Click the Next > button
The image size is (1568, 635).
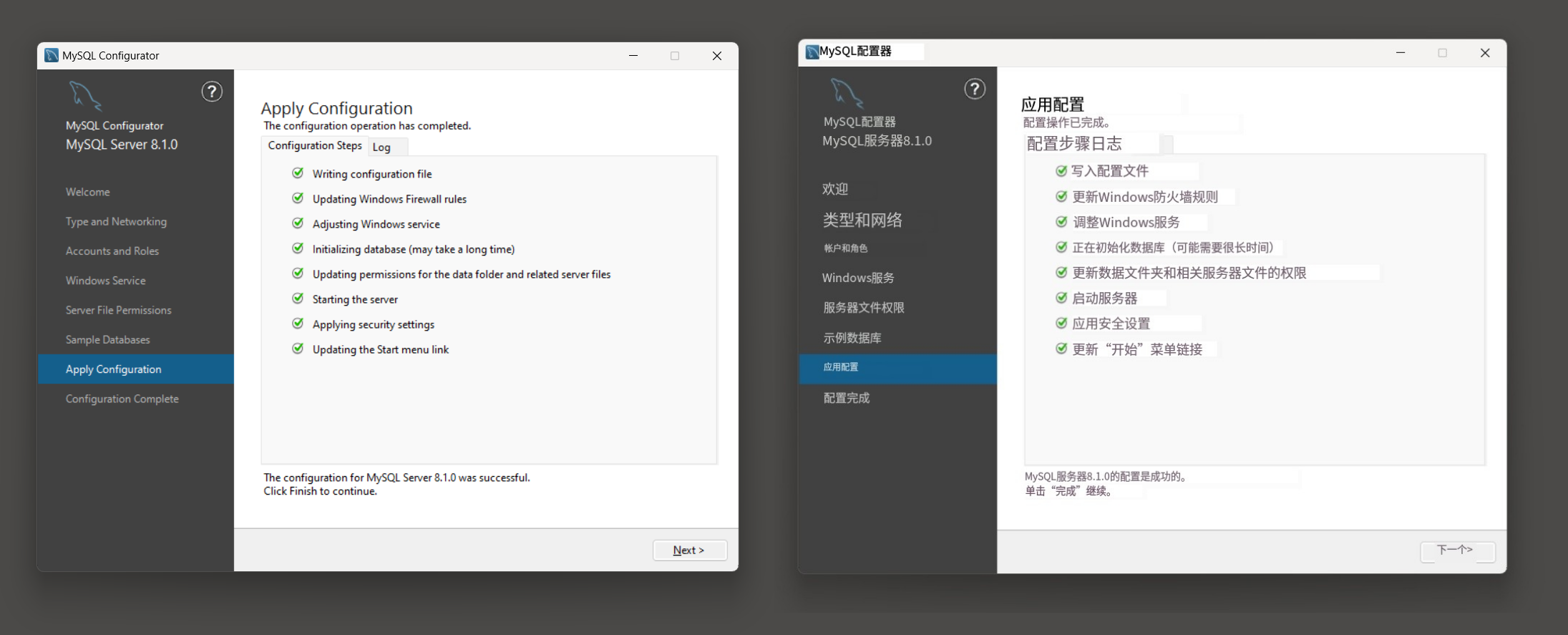coord(690,550)
